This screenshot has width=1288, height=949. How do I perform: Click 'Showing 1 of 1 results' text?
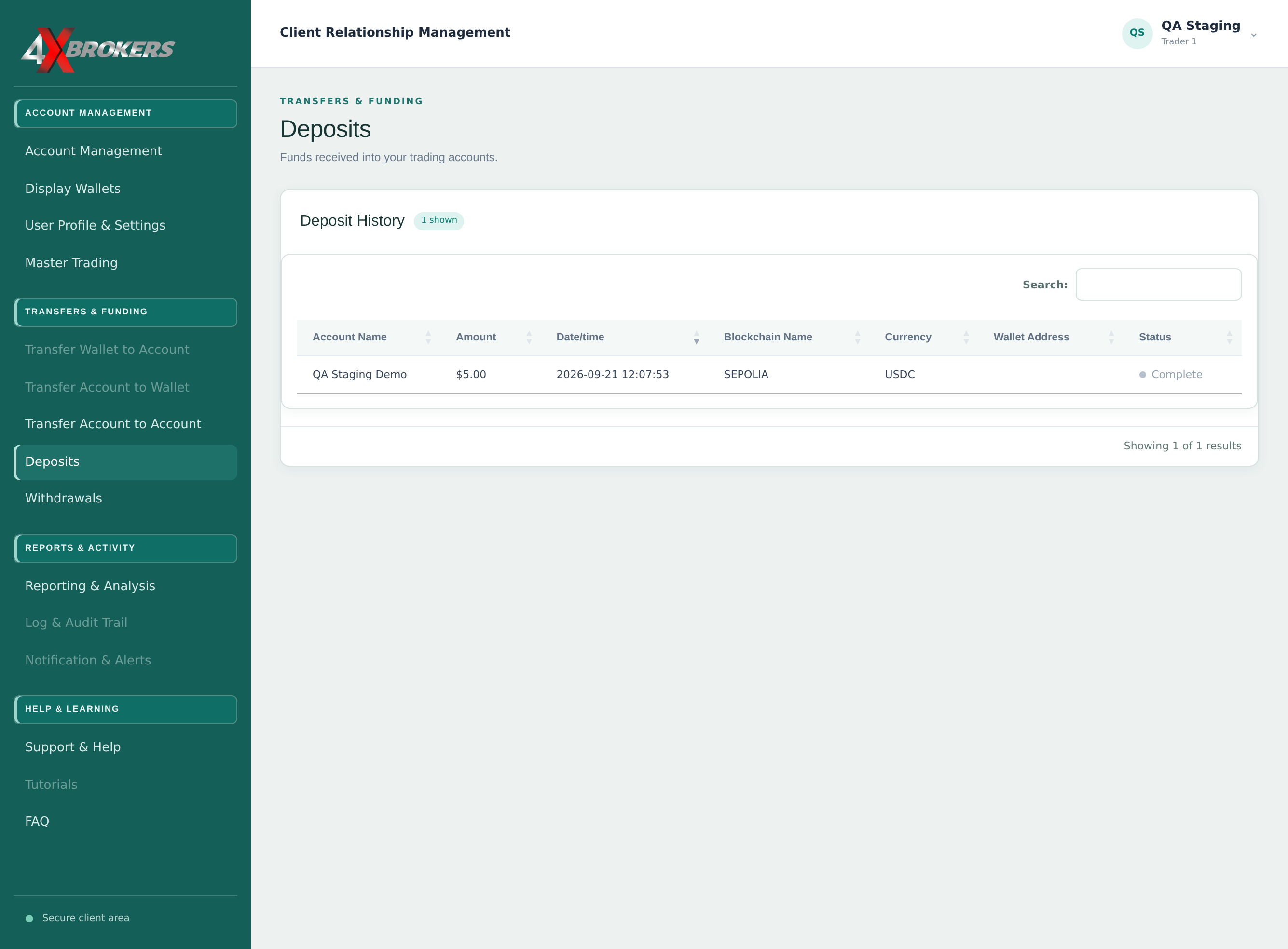click(x=1182, y=446)
